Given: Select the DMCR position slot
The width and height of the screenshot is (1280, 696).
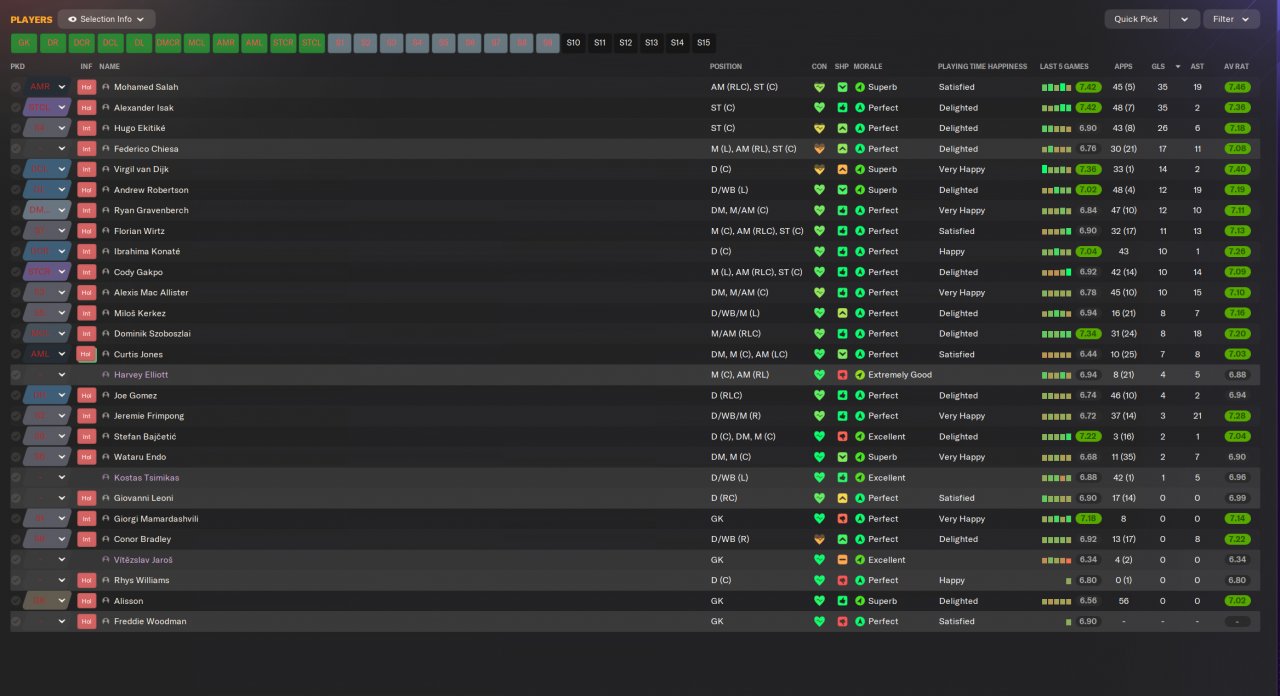Looking at the screenshot, I should pos(168,43).
